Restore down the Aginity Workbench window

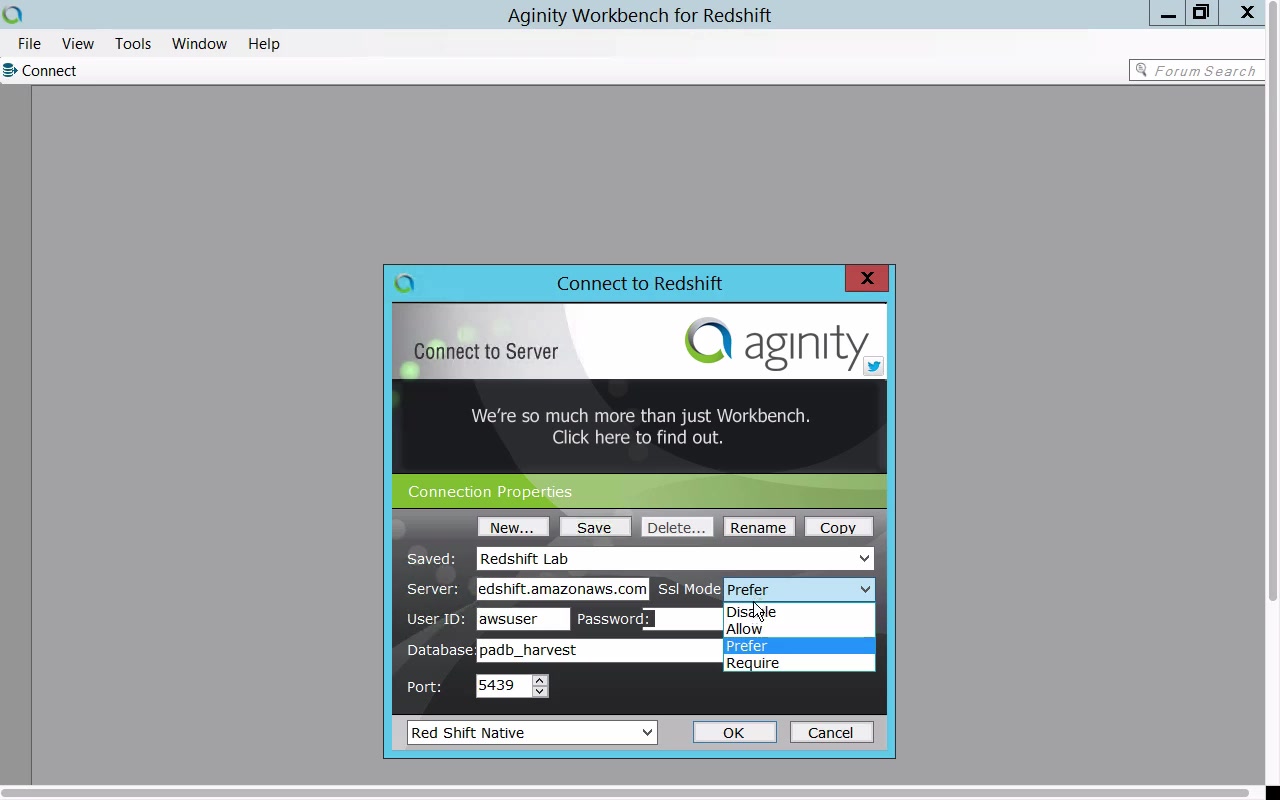1201,13
